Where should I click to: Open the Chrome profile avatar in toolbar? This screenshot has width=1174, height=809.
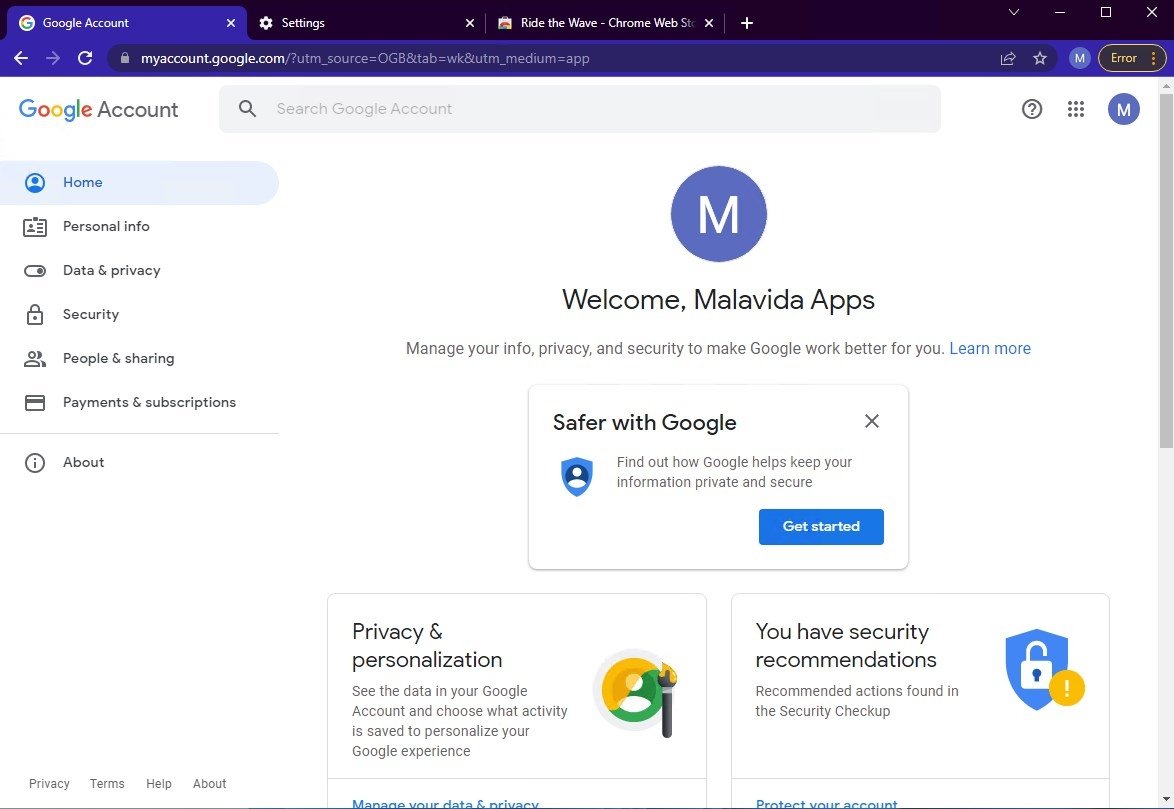(1079, 58)
